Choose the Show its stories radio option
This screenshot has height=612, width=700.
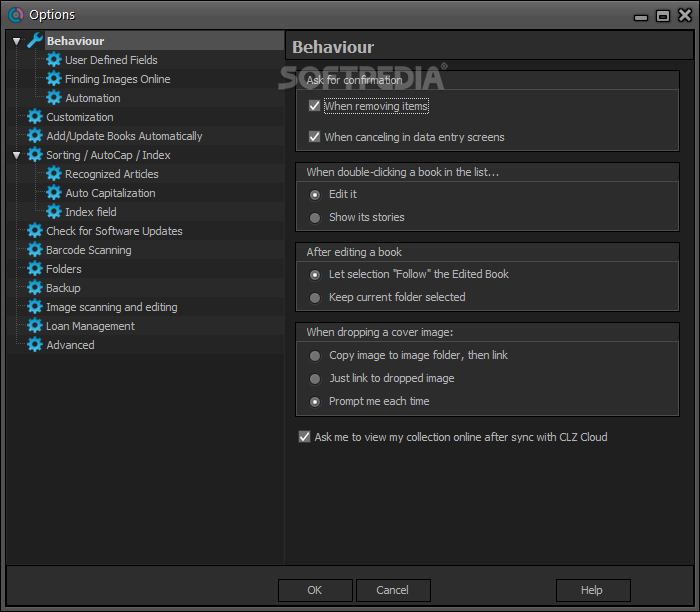(315, 217)
